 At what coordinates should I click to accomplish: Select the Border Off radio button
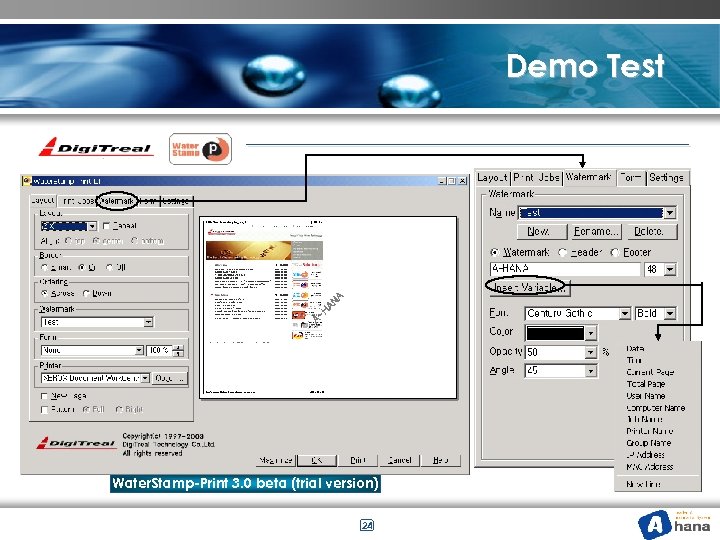pos(109,267)
